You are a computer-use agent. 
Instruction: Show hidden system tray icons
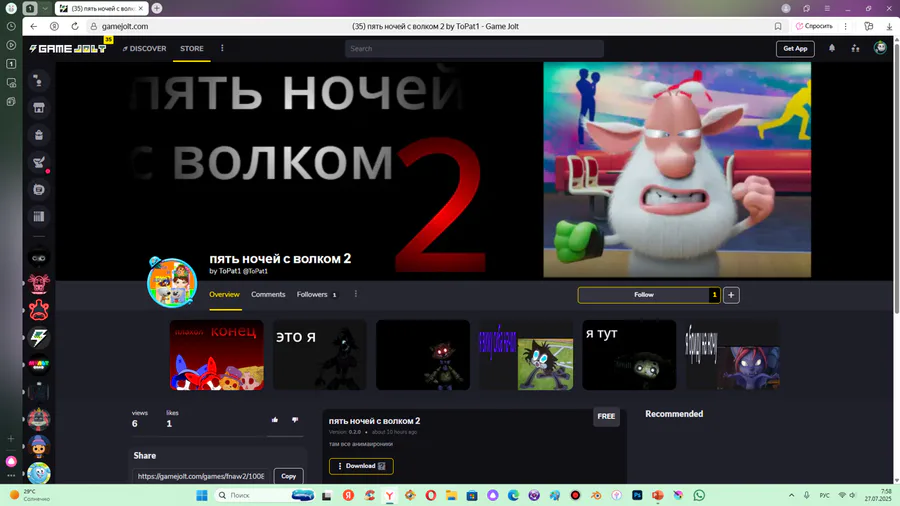(792, 496)
